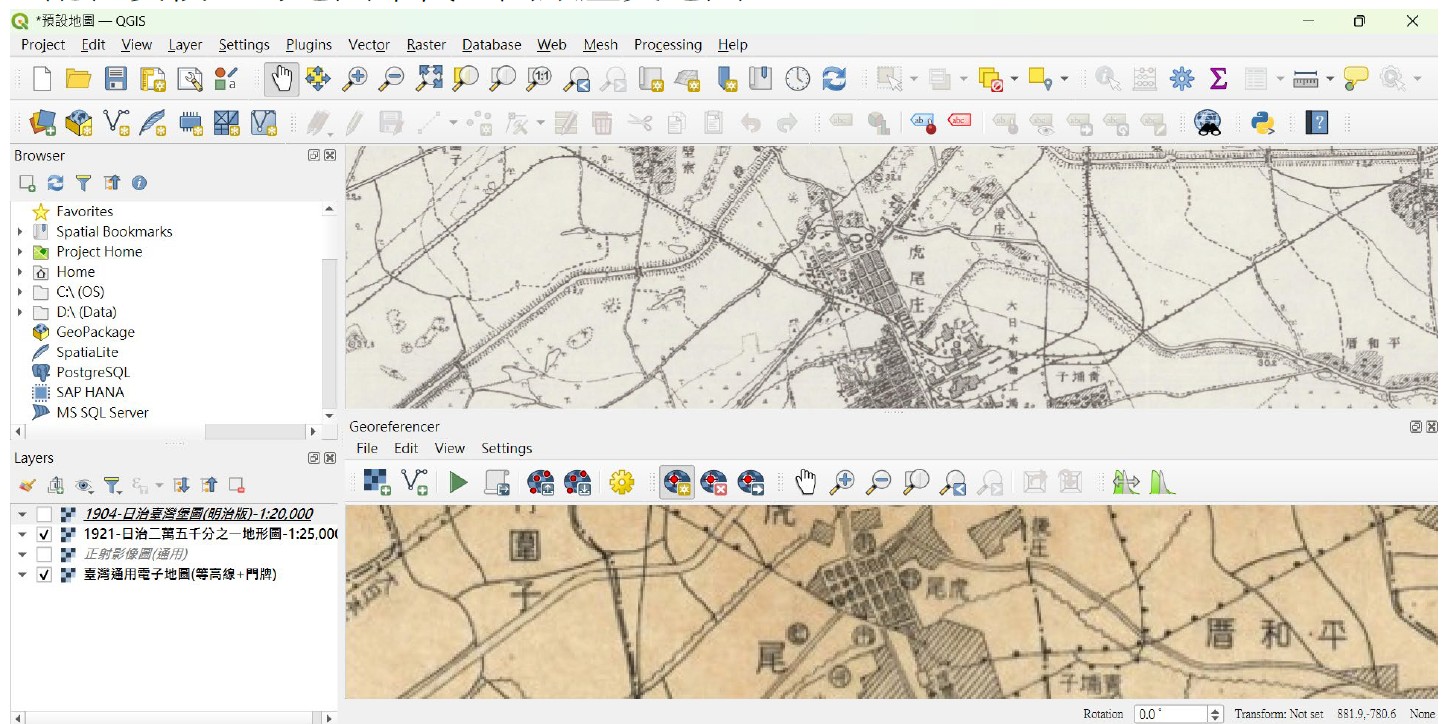Expand the Project Home node
Viewport: 1446px width, 724px height.
click(x=20, y=251)
